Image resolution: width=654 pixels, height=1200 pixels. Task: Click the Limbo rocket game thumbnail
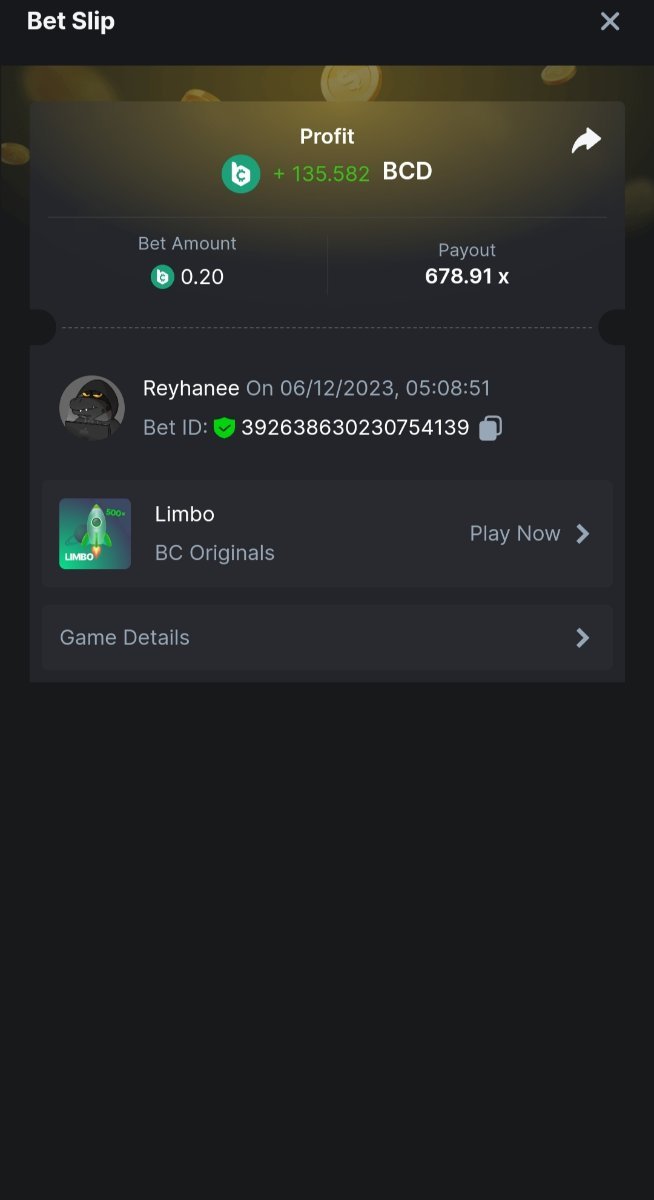coord(95,534)
